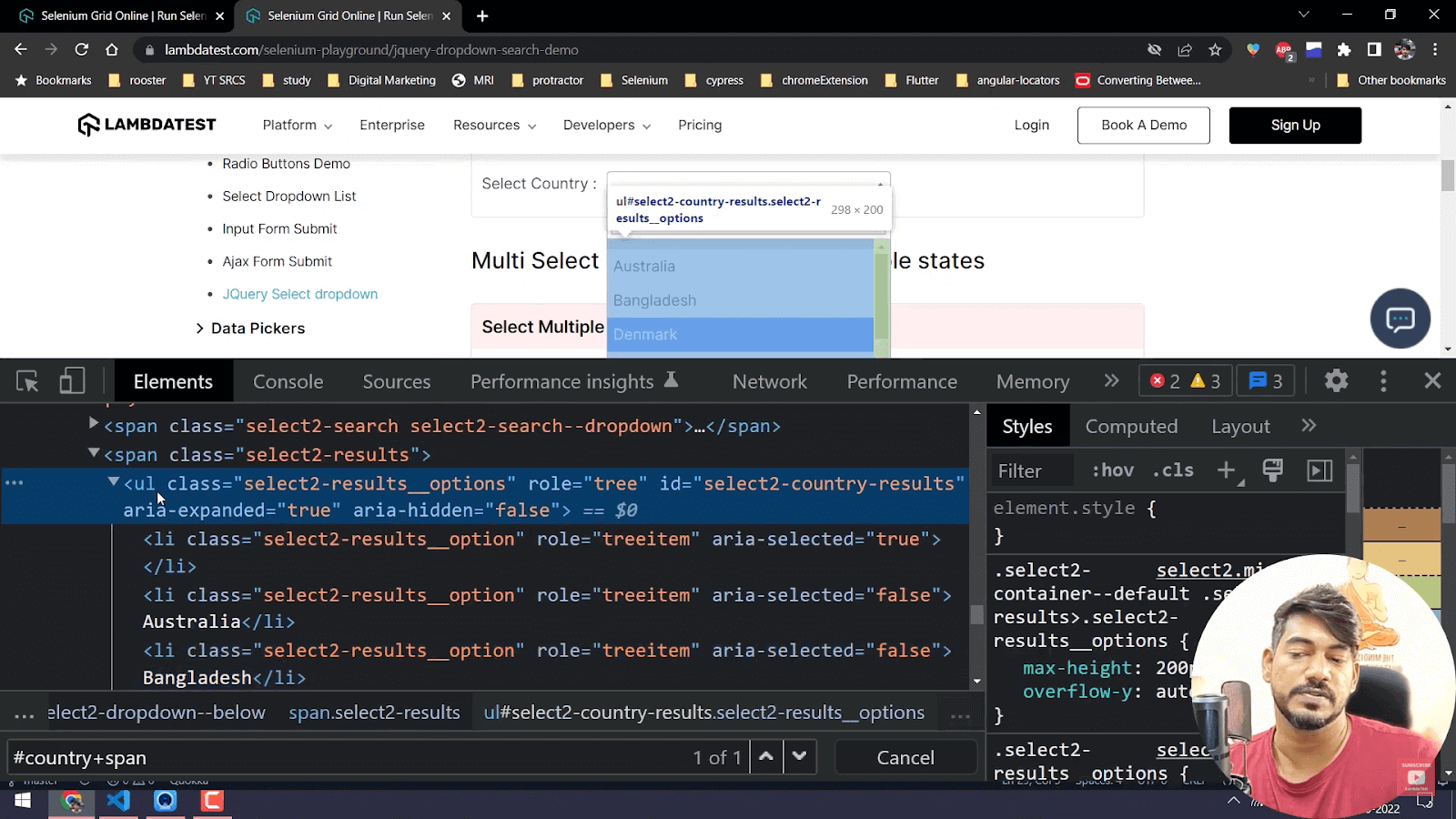Open the Performance insights tab
1456x819 pixels.
pyautogui.click(x=574, y=381)
